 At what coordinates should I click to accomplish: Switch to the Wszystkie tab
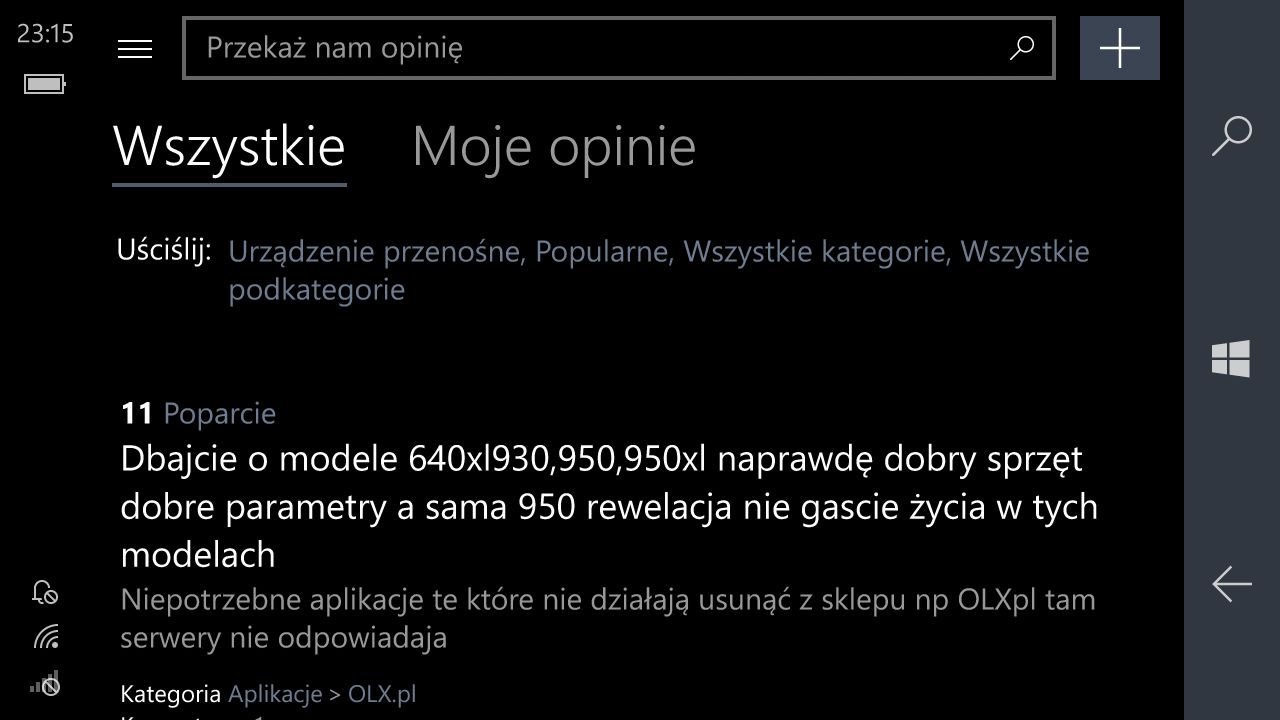[229, 146]
